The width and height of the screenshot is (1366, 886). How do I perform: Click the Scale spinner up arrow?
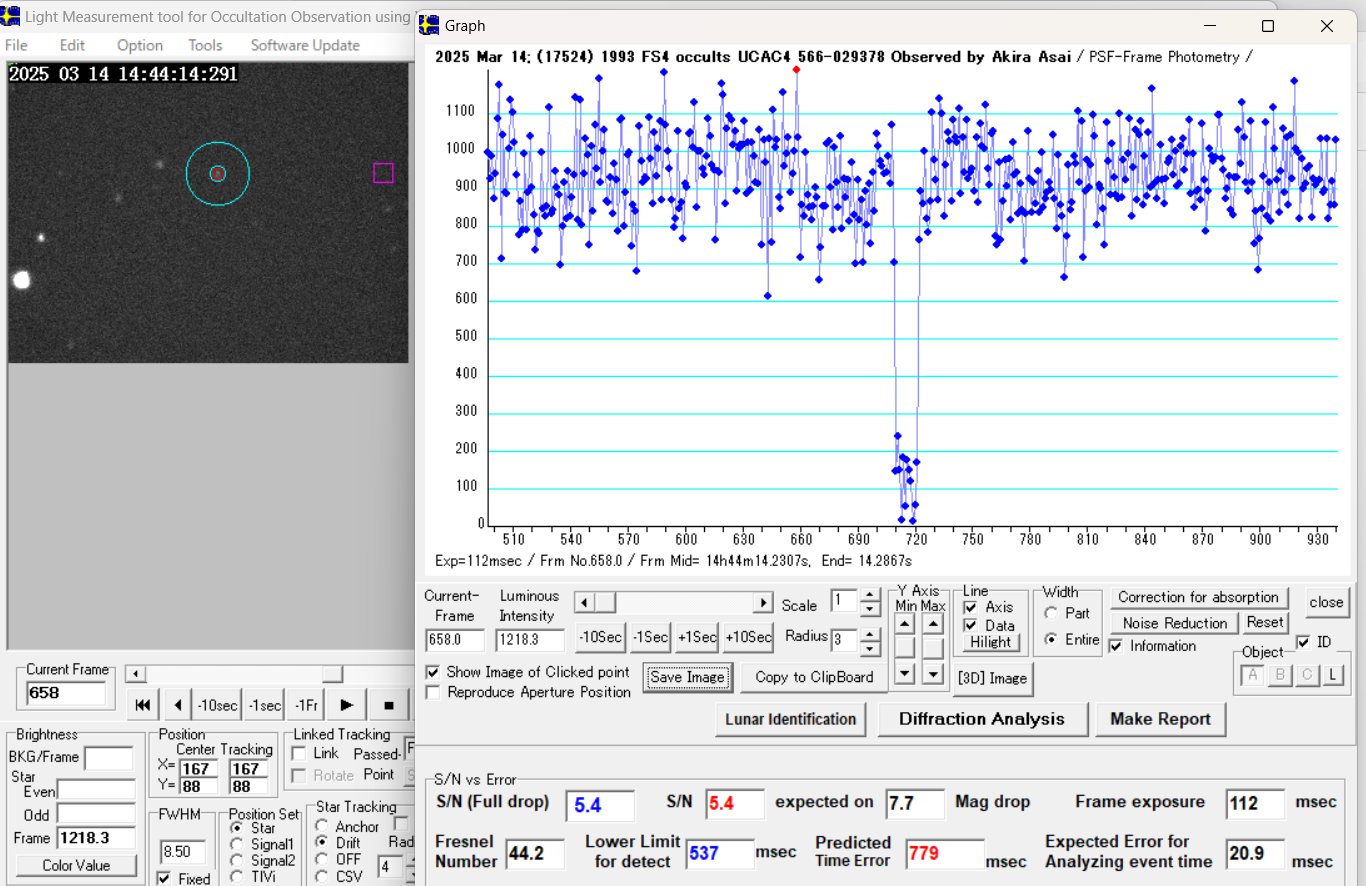point(869,596)
